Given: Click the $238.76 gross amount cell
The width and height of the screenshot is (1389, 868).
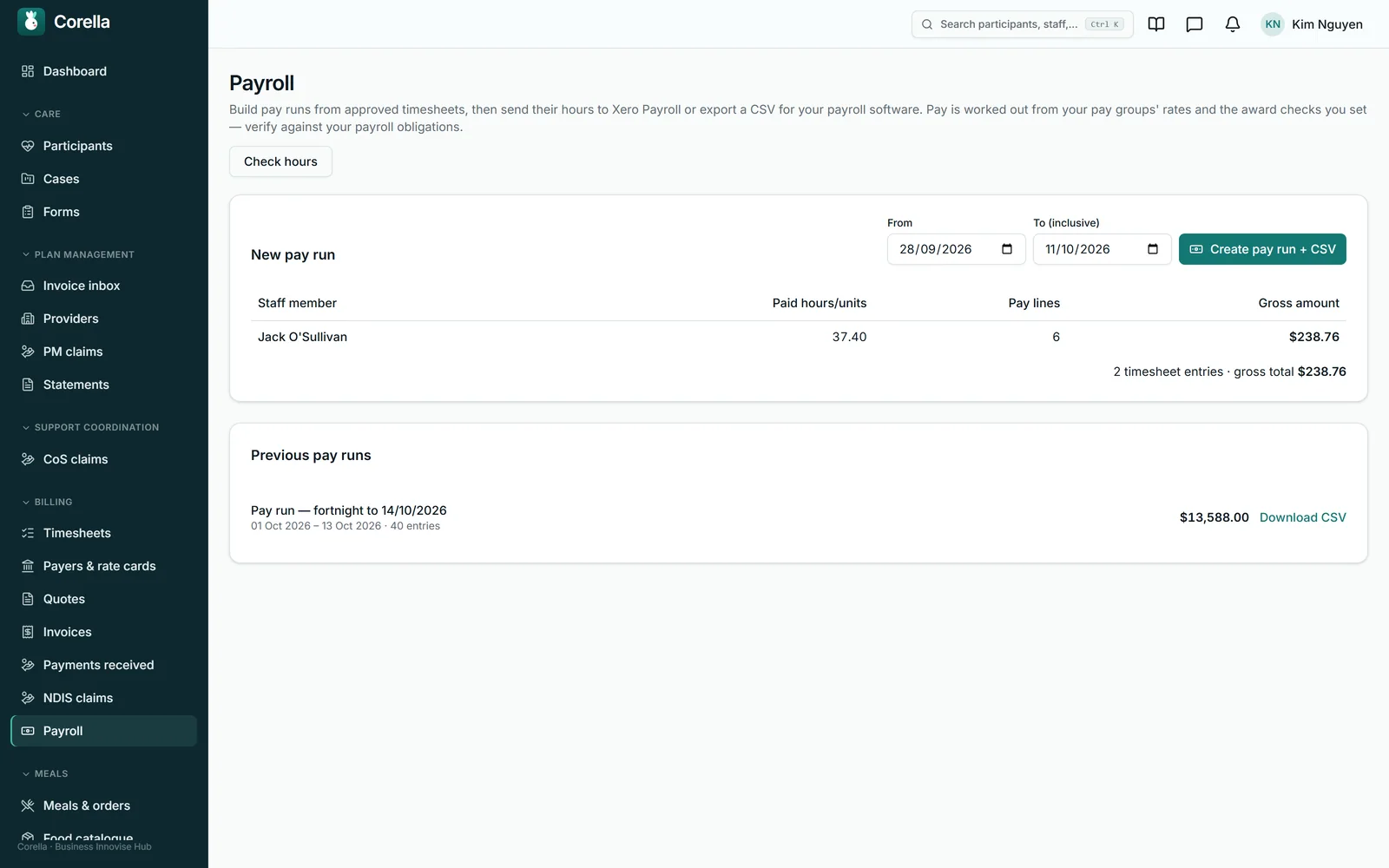Looking at the screenshot, I should click(1313, 337).
